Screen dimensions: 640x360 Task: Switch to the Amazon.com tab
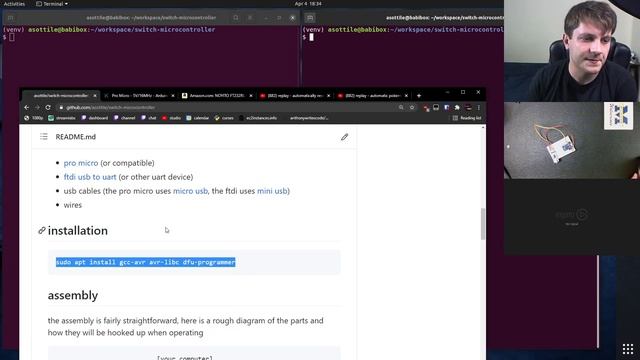pos(216,96)
